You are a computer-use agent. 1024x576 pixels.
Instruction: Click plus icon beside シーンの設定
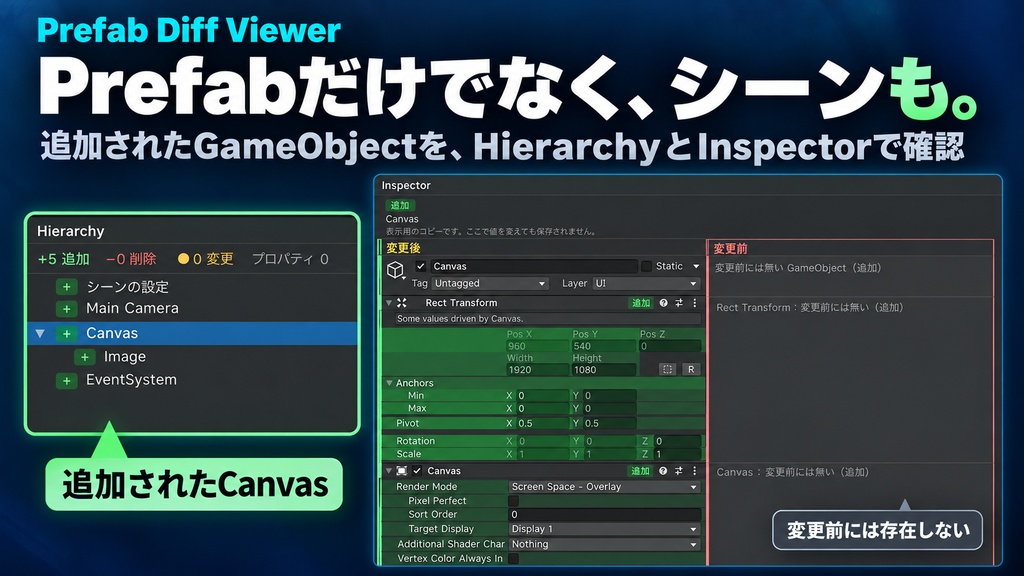[67, 287]
